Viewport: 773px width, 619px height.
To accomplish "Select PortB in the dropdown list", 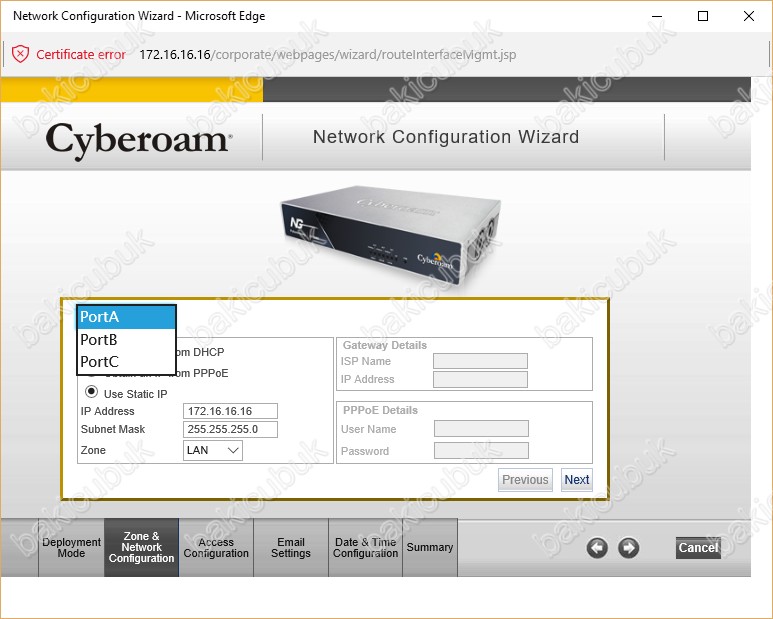I will pos(126,340).
